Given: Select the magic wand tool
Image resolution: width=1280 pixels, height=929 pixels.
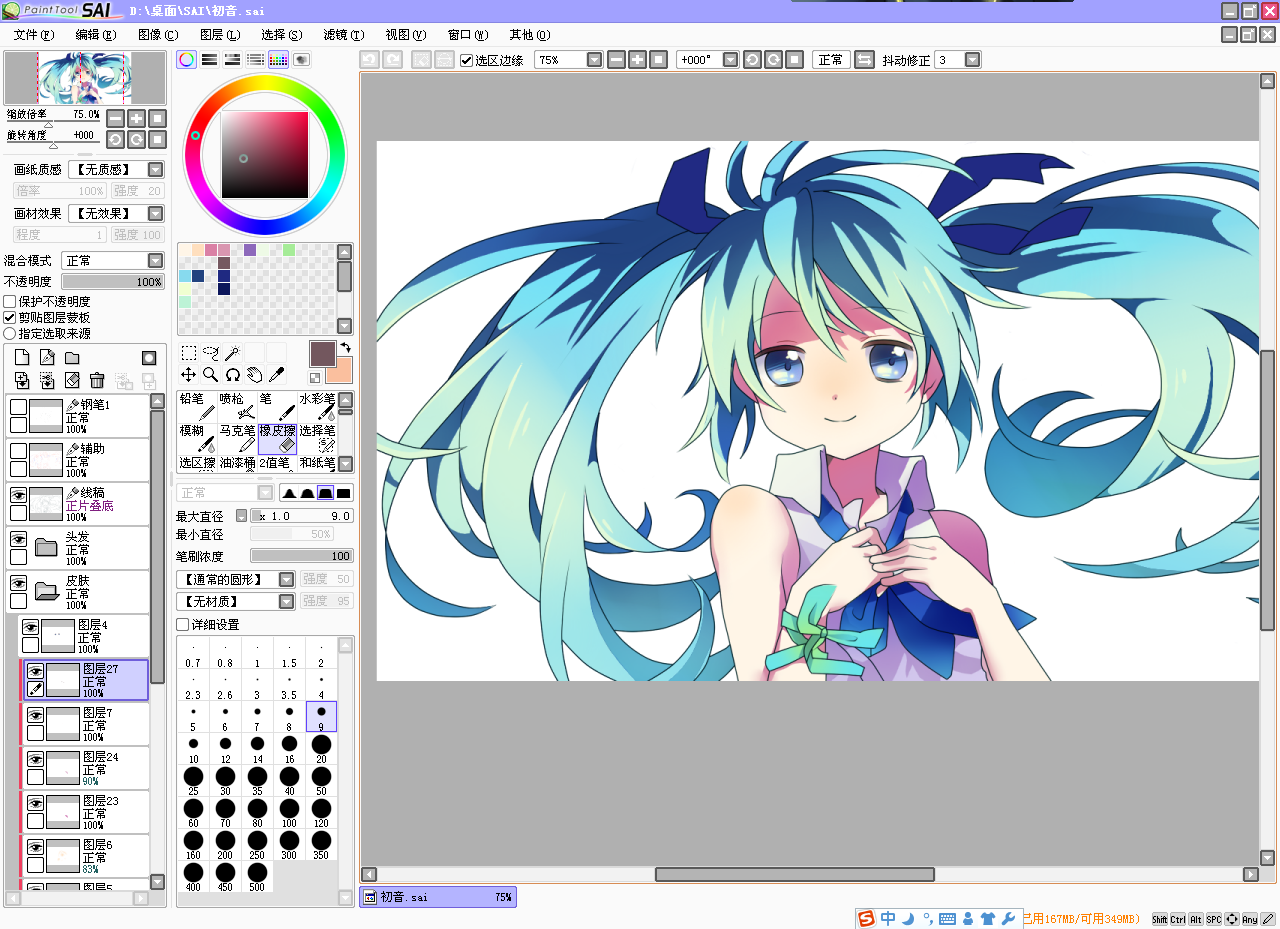Looking at the screenshot, I should 232,352.
